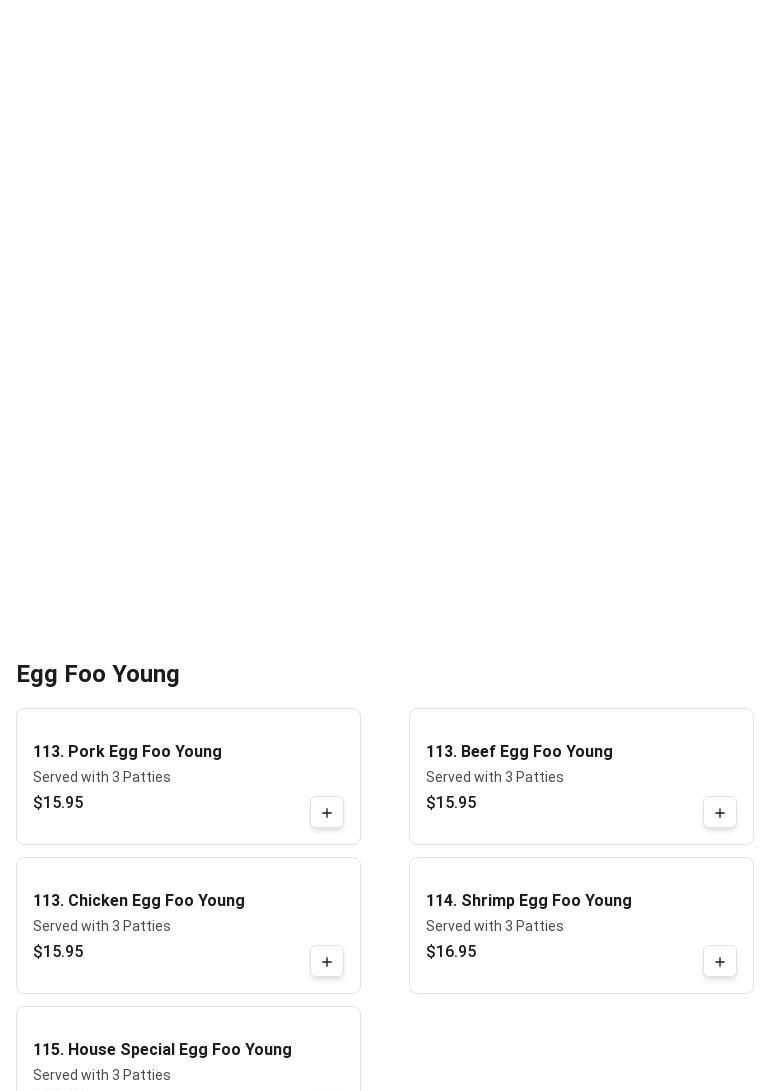Open the 113. Chicken Egg Foo Young title
The image size is (770, 1091).
[x=139, y=900]
